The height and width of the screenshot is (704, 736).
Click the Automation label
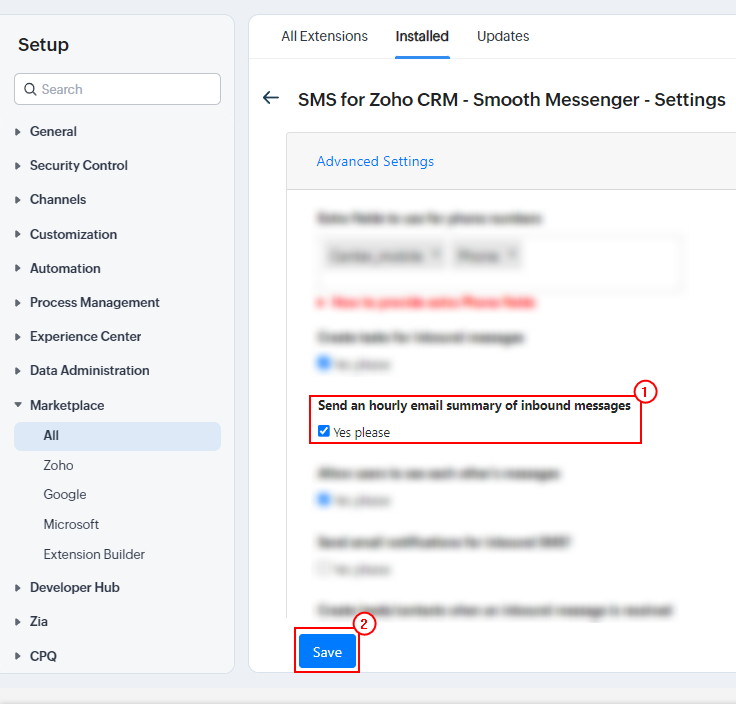pos(65,268)
